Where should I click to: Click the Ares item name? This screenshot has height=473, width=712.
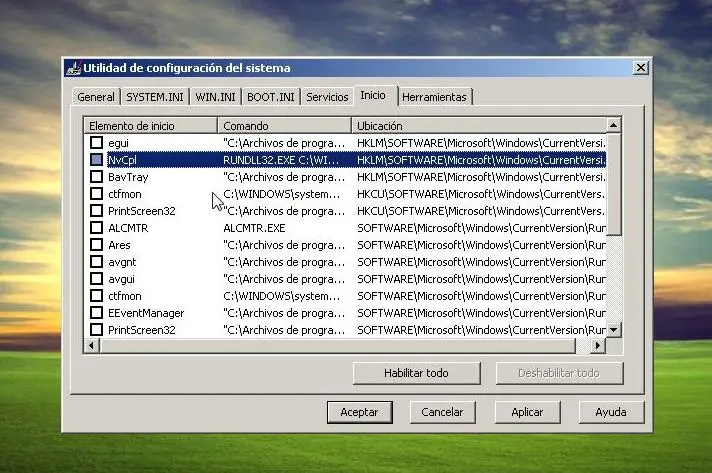[119, 245]
